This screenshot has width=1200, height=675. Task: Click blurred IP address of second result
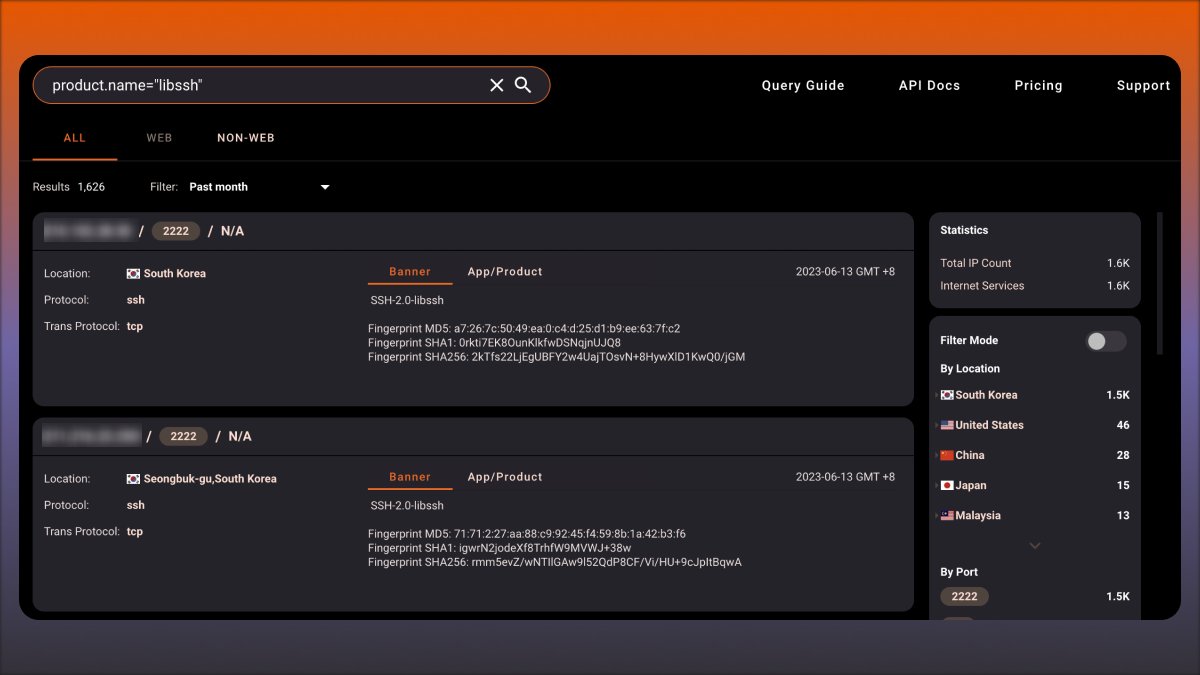tap(91, 437)
